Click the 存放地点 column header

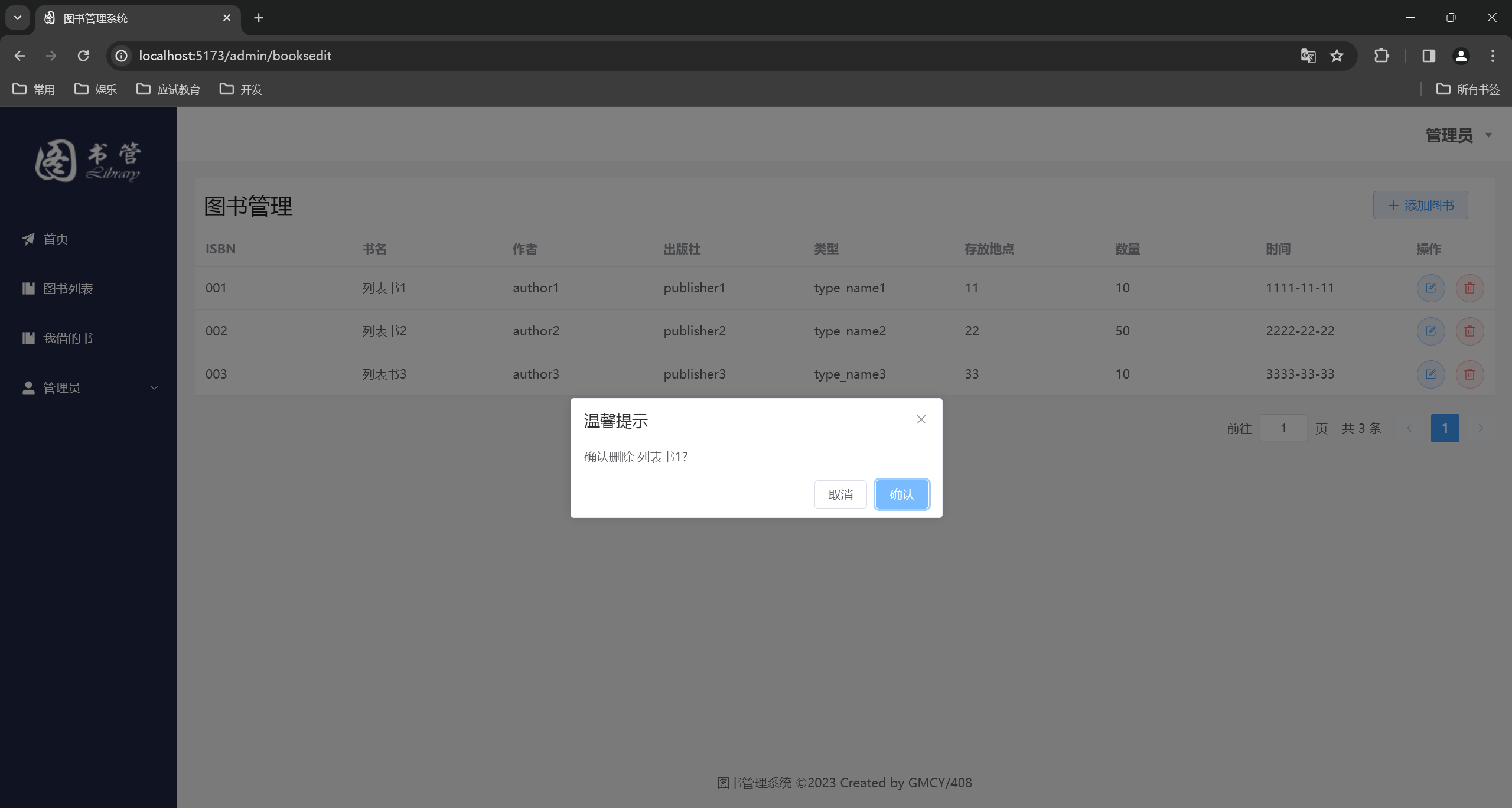[989, 249]
